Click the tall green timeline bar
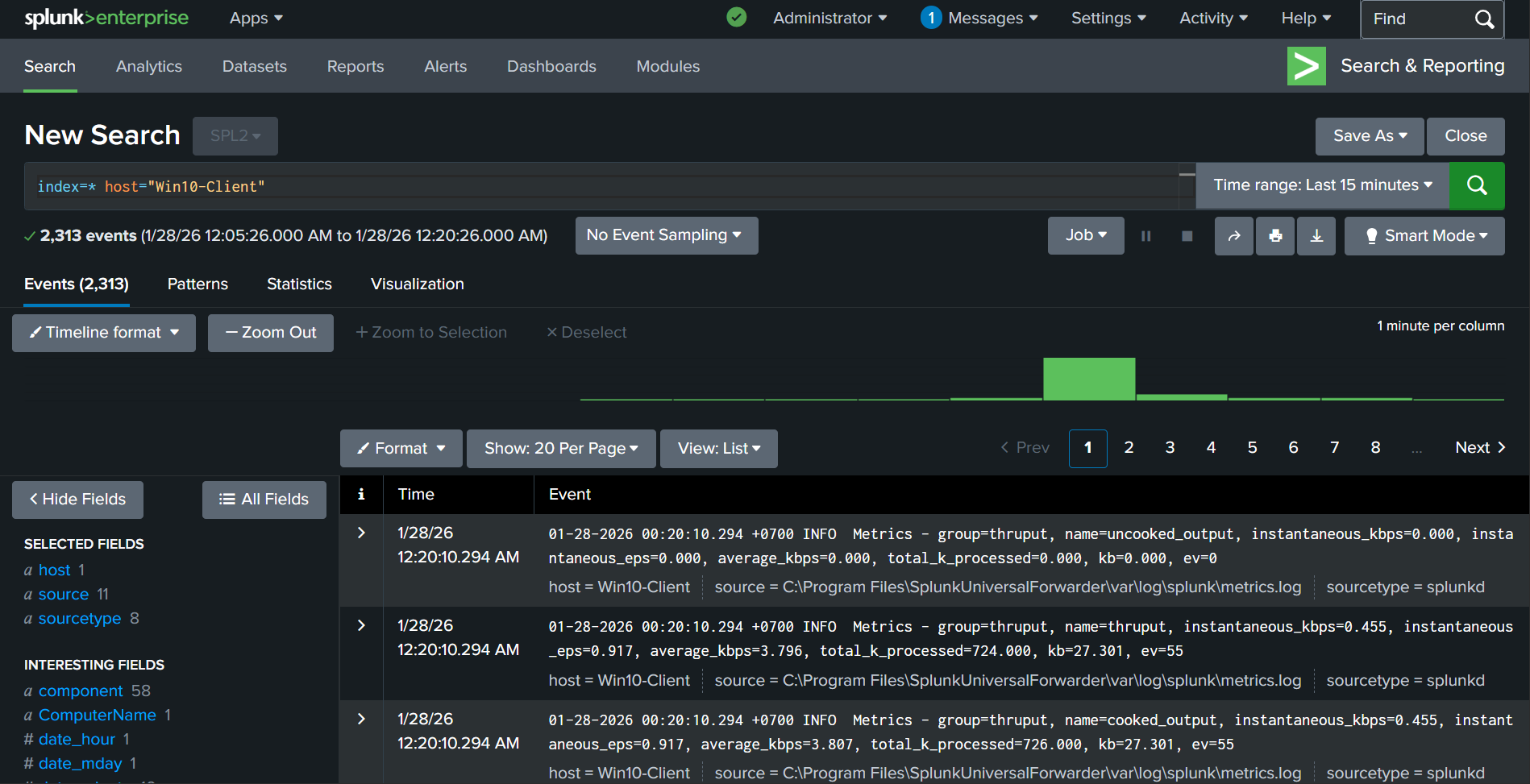This screenshot has width=1530, height=784. tap(1088, 379)
